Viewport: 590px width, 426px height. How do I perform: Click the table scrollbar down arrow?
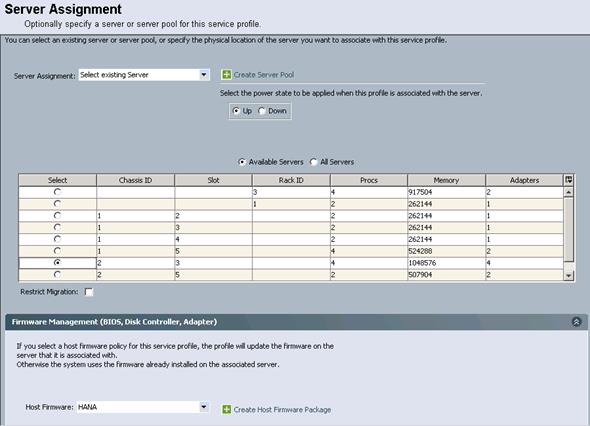(569, 275)
